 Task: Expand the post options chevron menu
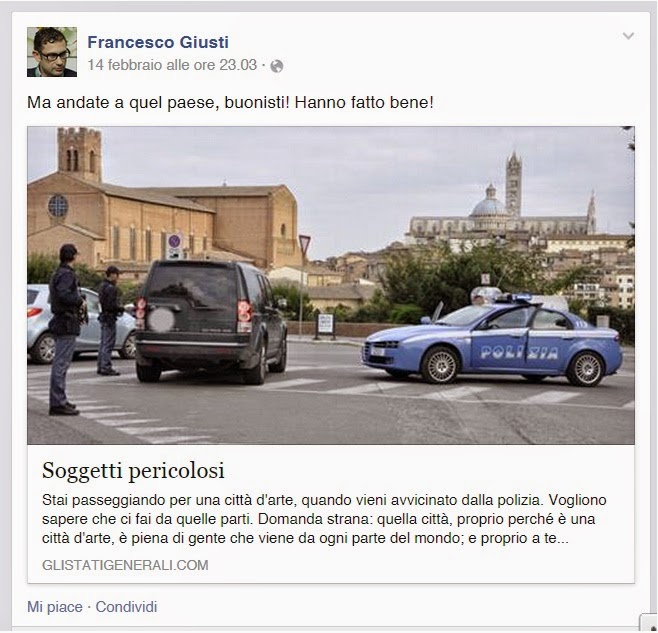[x=628, y=36]
